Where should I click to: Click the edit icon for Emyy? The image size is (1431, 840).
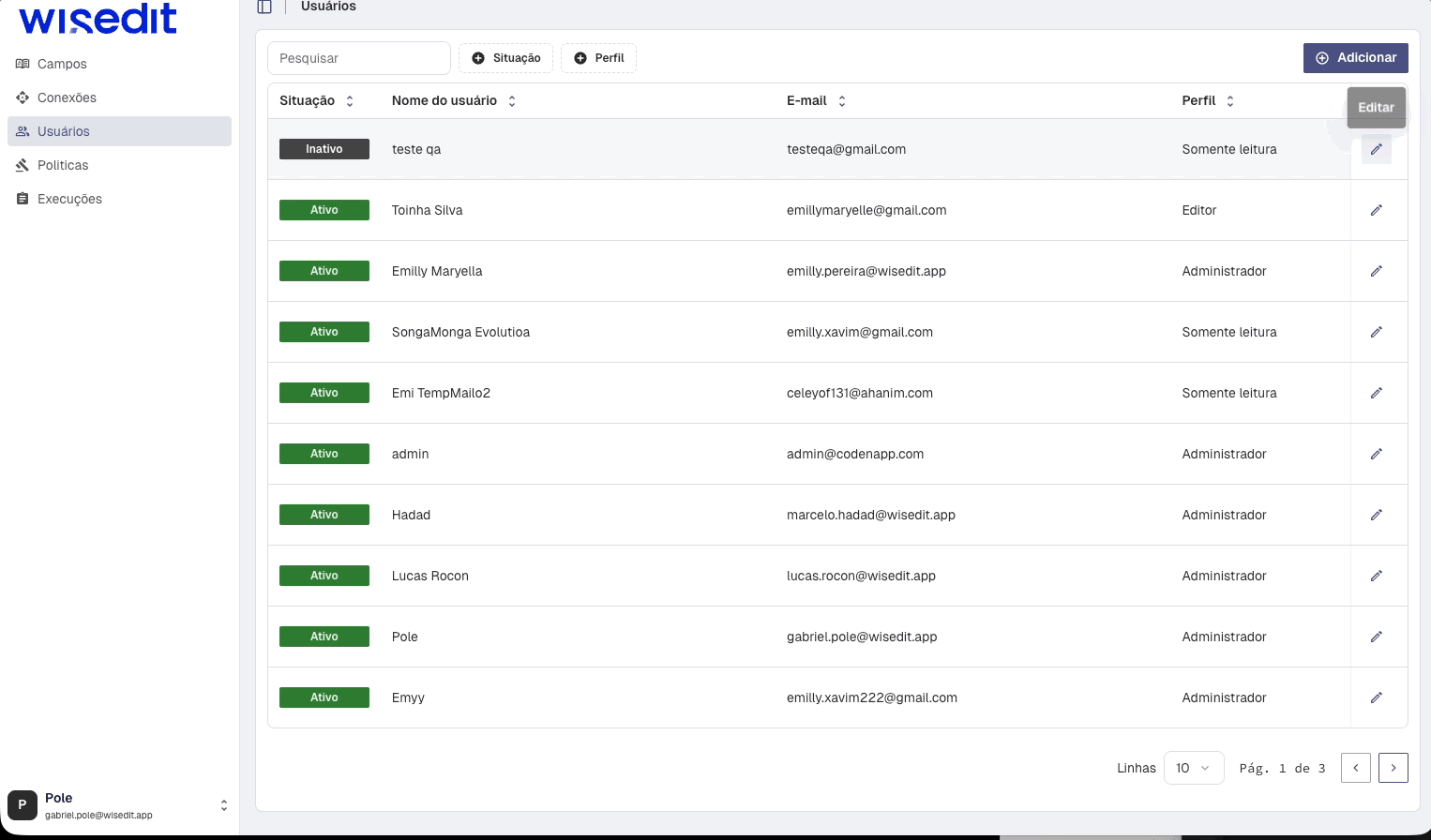pyautogui.click(x=1376, y=697)
